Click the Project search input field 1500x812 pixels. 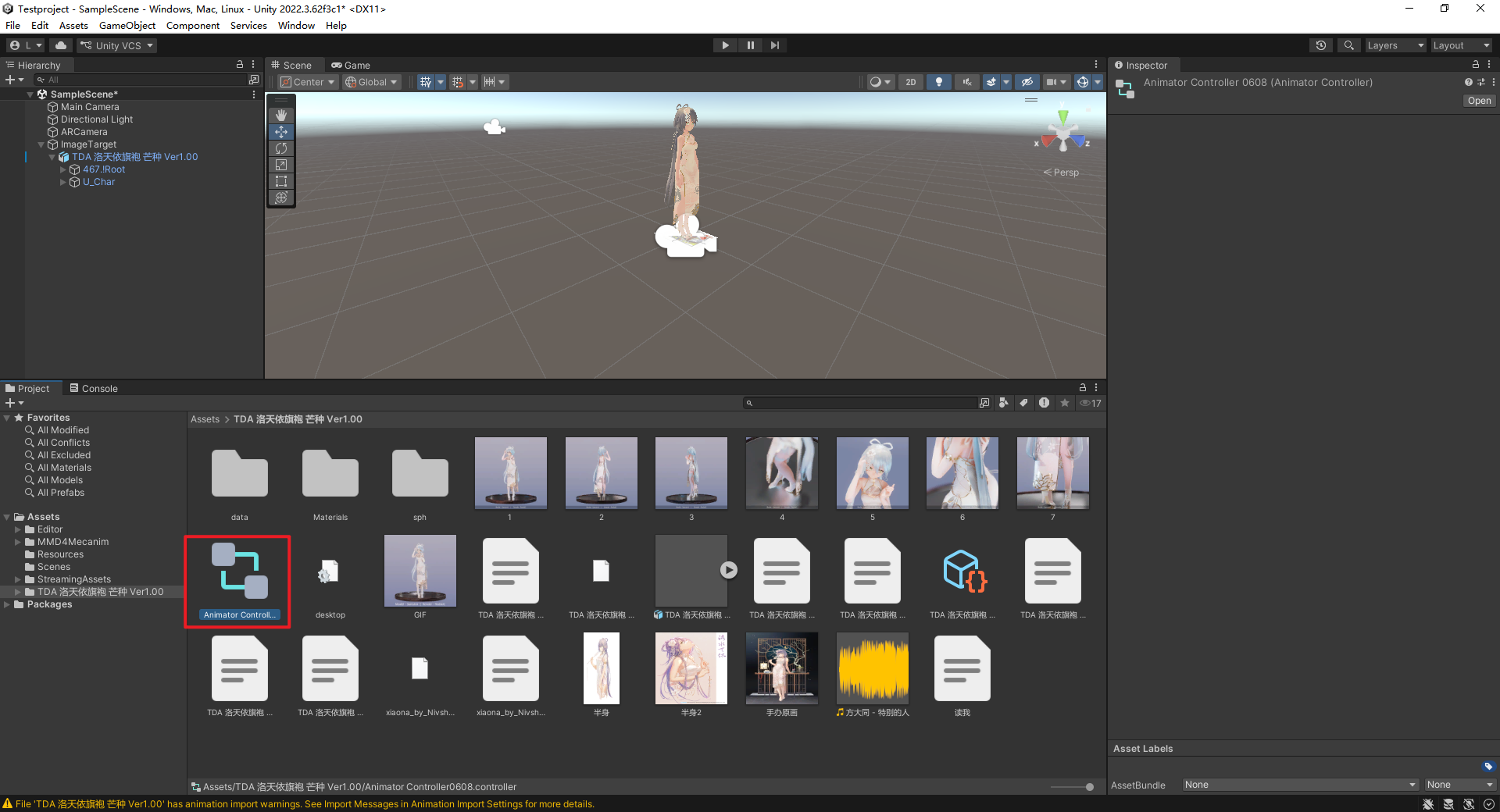(x=860, y=403)
